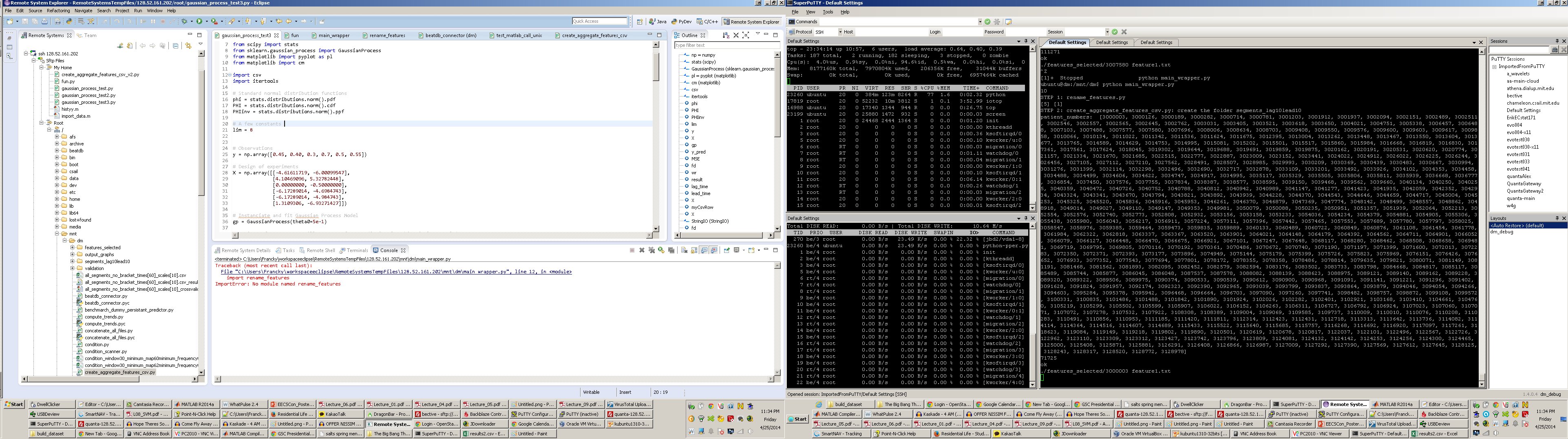
Task: Toggle the auto-hide pin on the Sessions panel
Action: pyautogui.click(x=1558, y=42)
